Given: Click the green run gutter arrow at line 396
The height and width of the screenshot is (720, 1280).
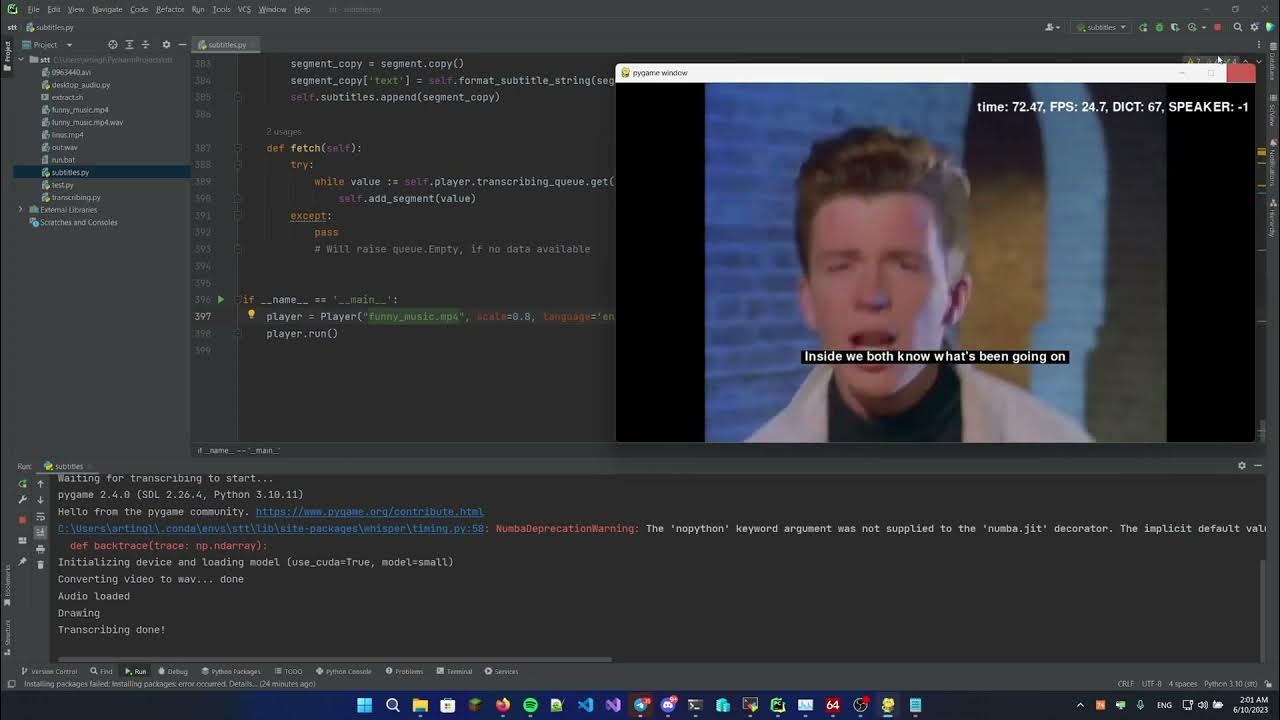Looking at the screenshot, I should 221,299.
